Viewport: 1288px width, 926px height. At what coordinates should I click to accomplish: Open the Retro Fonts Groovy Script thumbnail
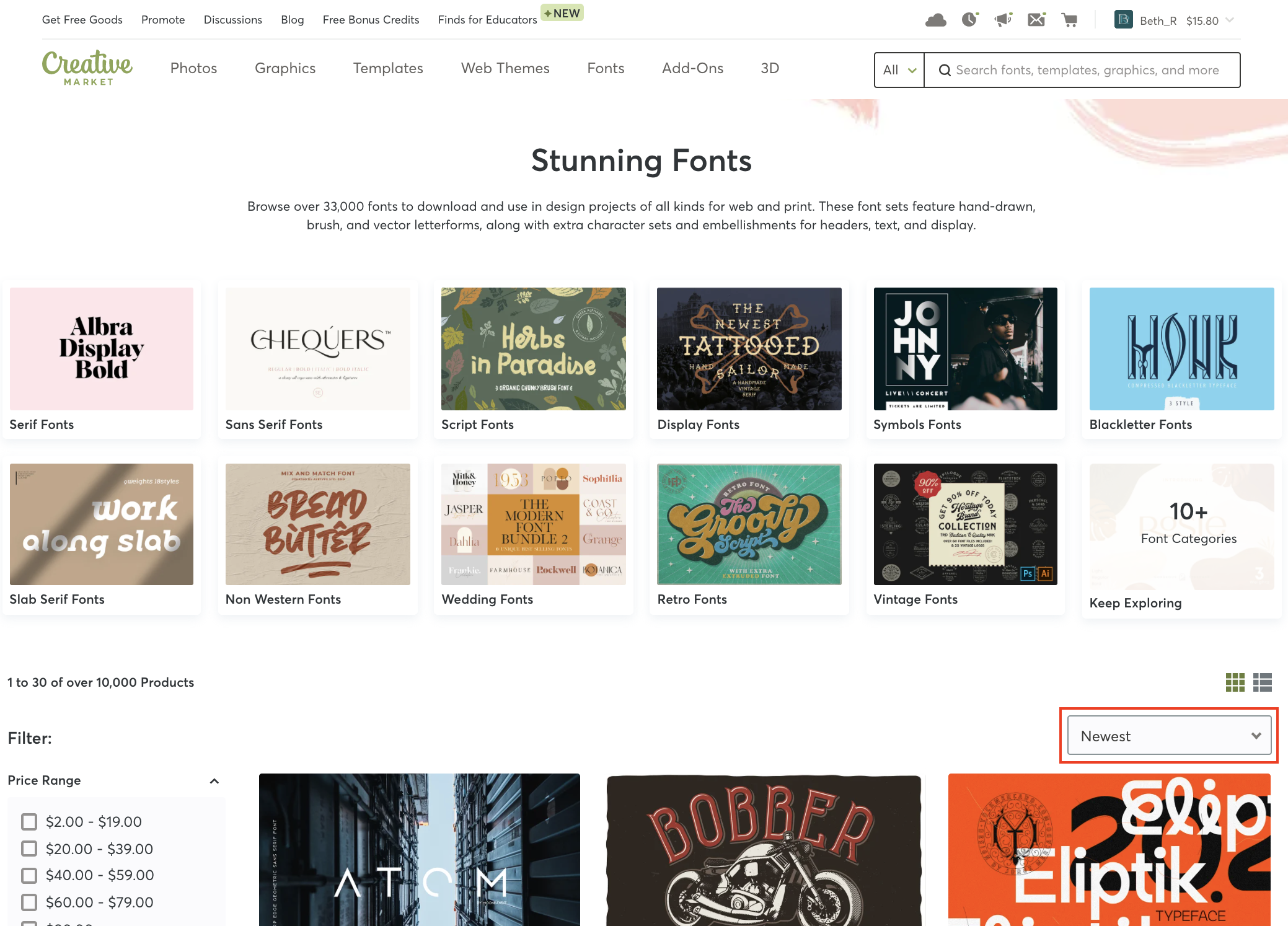pyautogui.click(x=749, y=524)
